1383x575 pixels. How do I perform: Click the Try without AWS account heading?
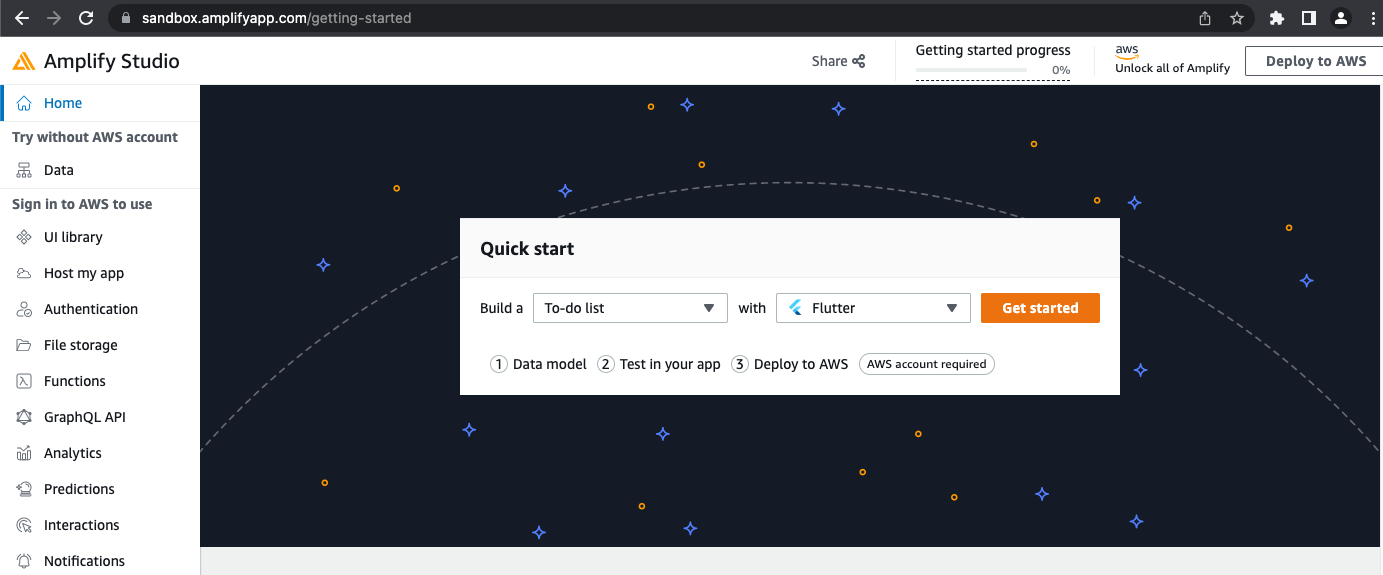click(x=95, y=137)
